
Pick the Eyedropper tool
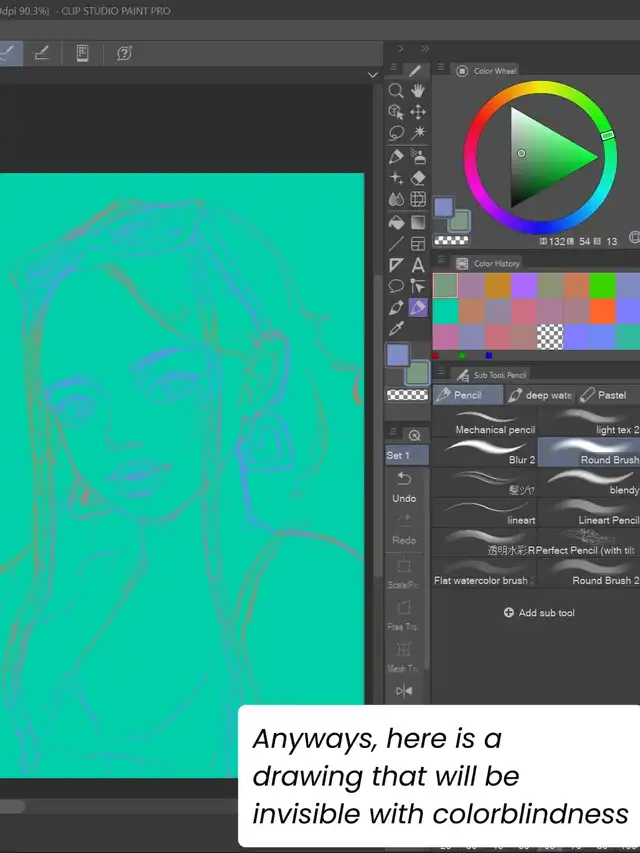pos(396,329)
